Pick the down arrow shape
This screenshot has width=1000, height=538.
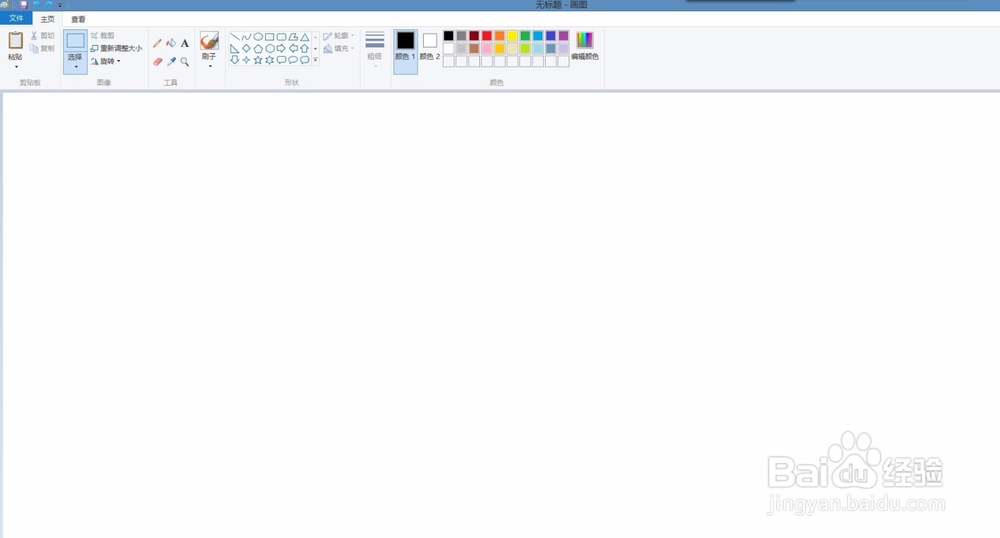click(234, 60)
